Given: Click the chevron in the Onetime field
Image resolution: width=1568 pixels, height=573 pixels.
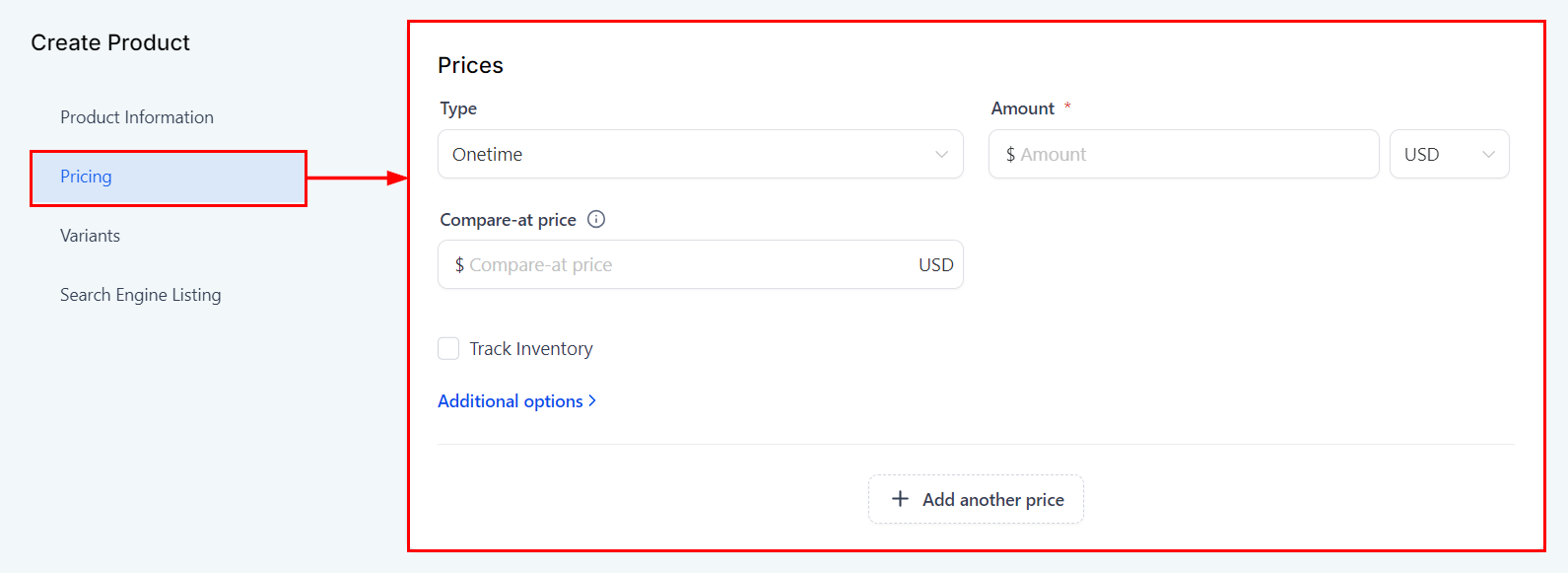Looking at the screenshot, I should pyautogui.click(x=941, y=154).
